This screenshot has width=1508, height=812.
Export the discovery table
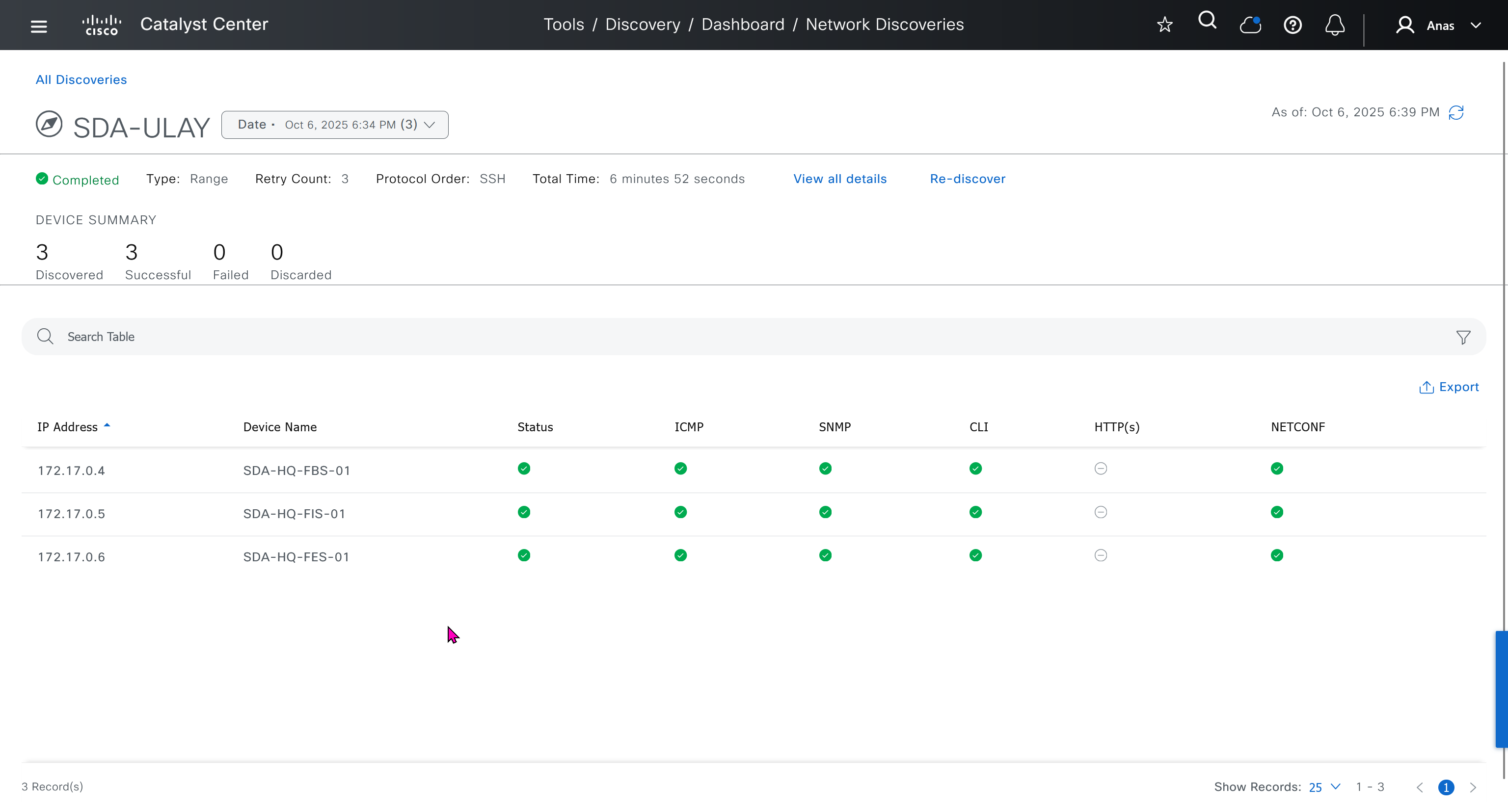point(1449,387)
